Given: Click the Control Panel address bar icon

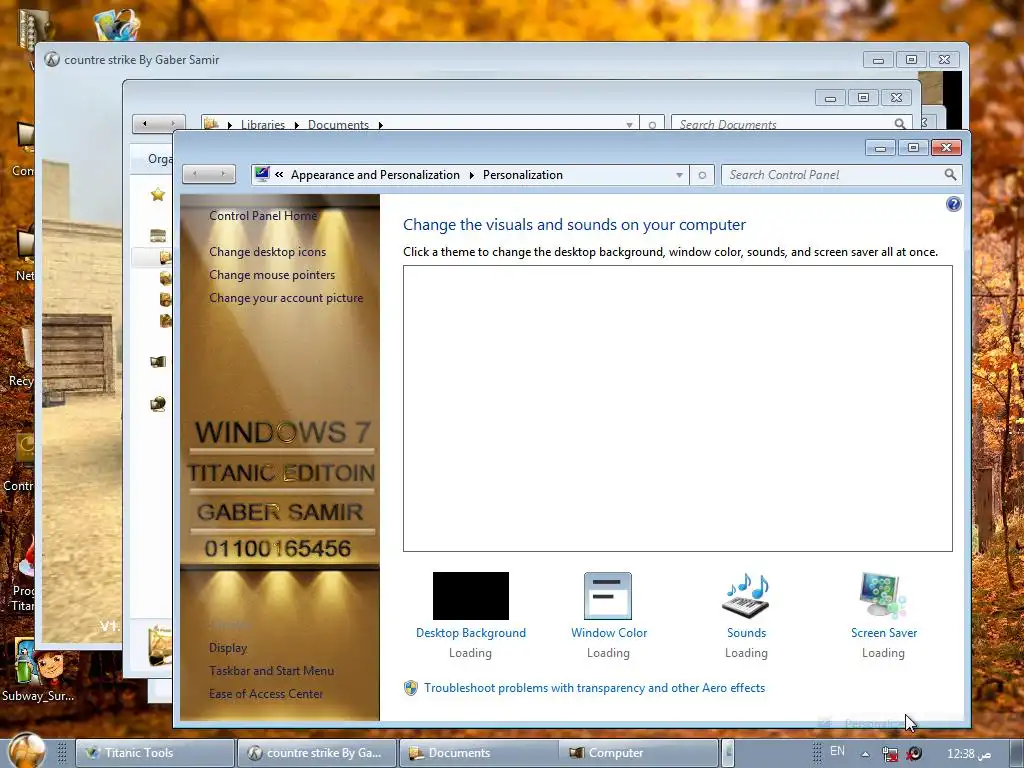Looking at the screenshot, I should click(x=263, y=174).
